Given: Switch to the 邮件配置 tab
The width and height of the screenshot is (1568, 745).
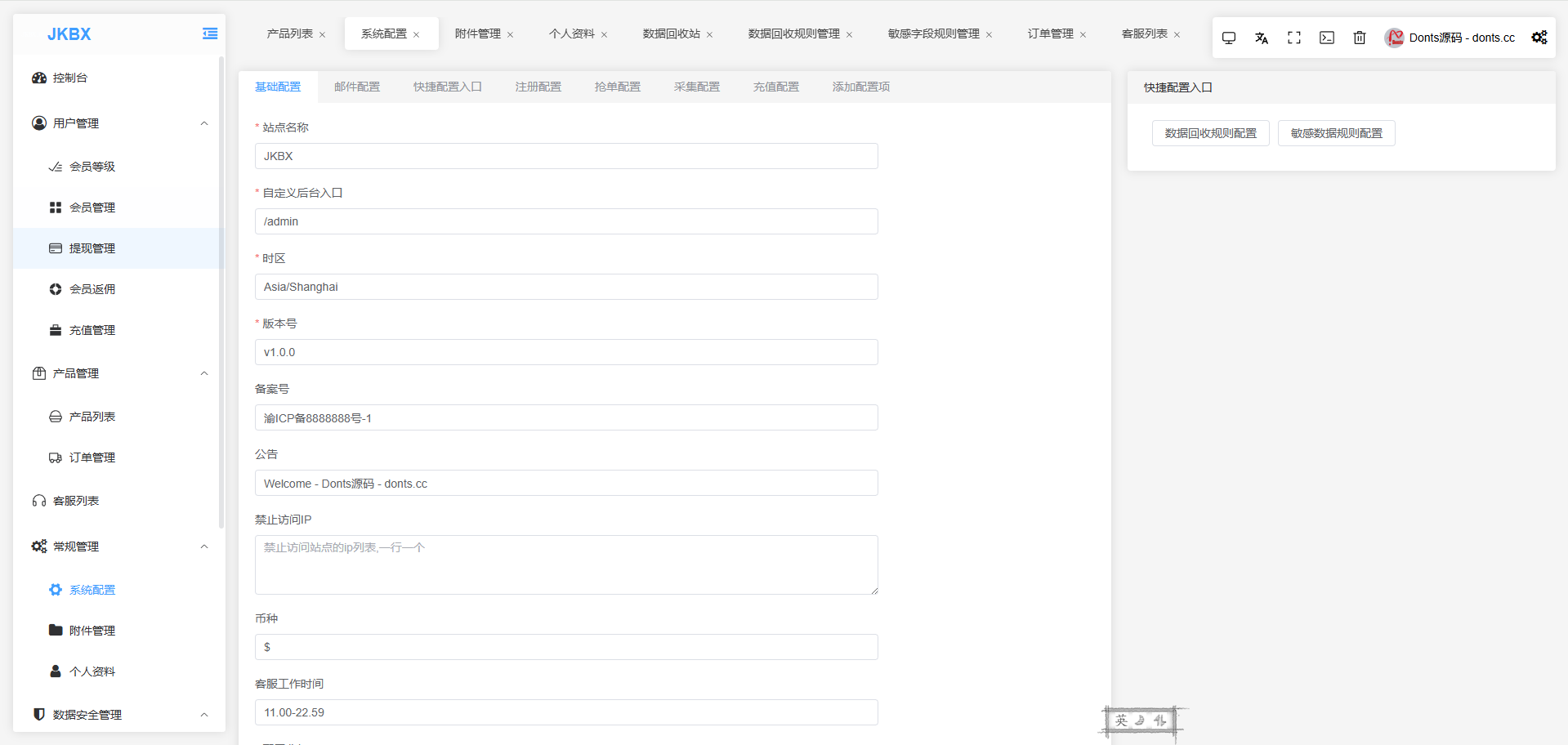Looking at the screenshot, I should [x=357, y=87].
